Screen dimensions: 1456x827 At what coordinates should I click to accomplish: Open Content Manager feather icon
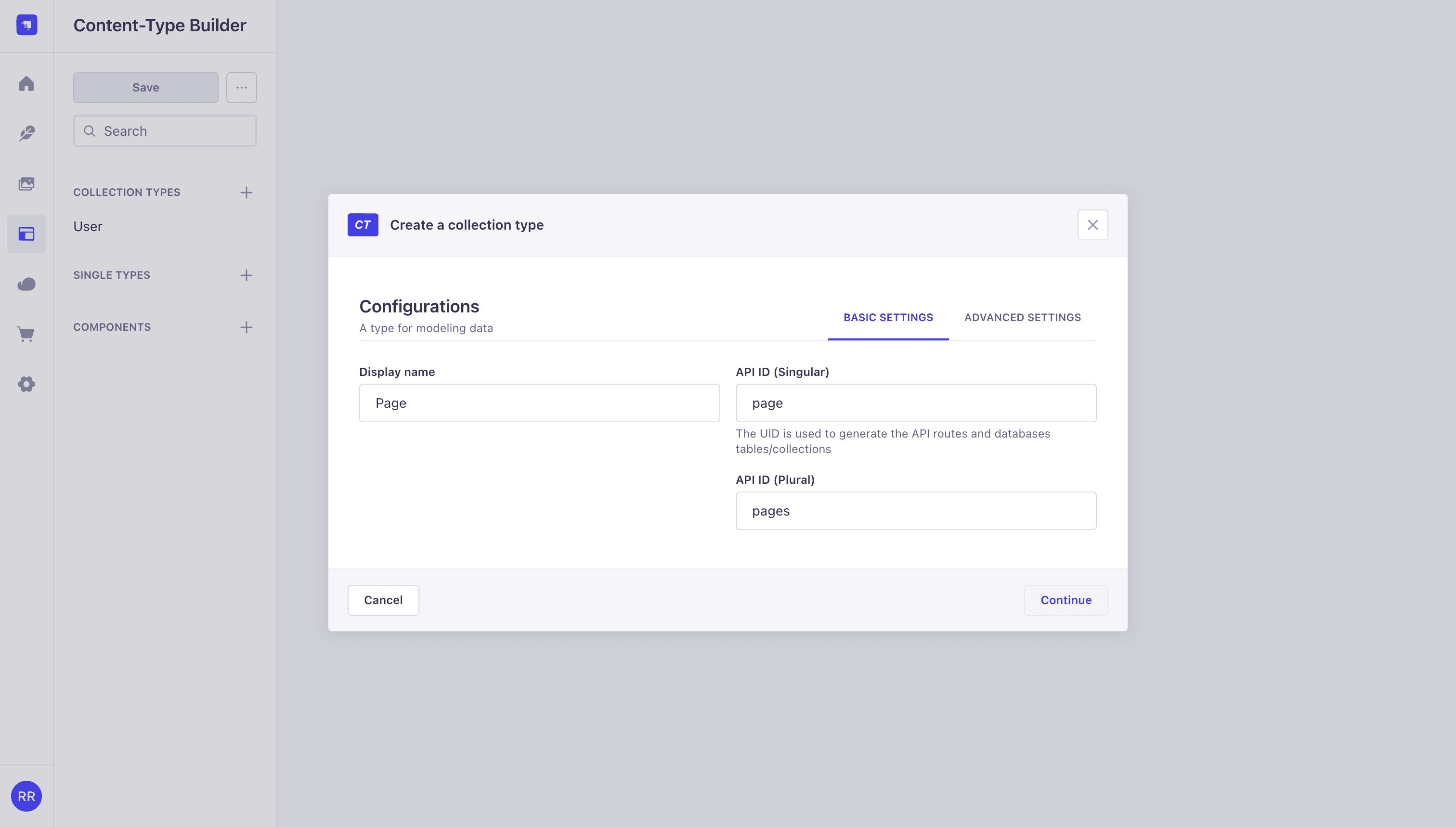26,133
